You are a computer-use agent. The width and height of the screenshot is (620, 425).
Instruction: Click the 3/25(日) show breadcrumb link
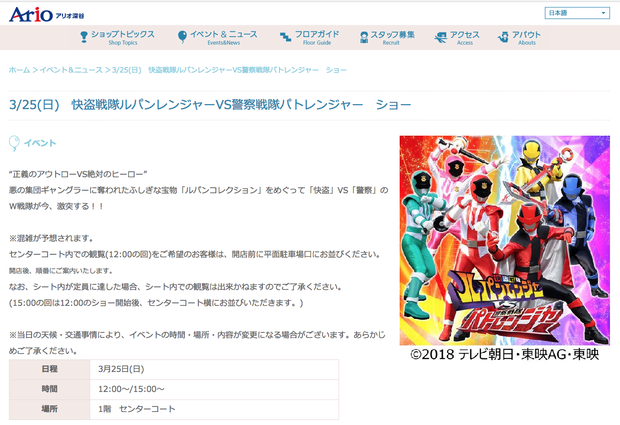pyautogui.click(x=229, y=70)
